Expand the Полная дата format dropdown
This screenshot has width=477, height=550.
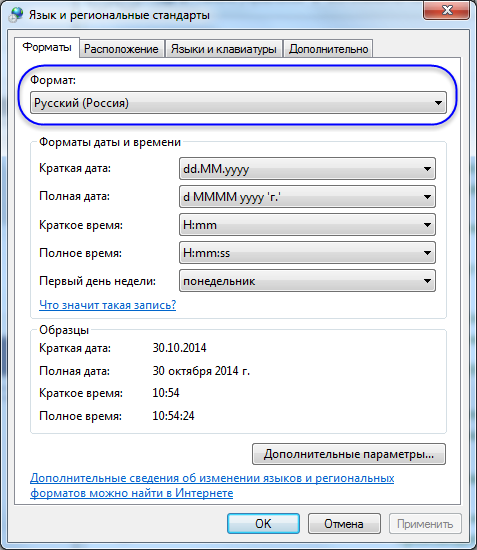click(307, 197)
